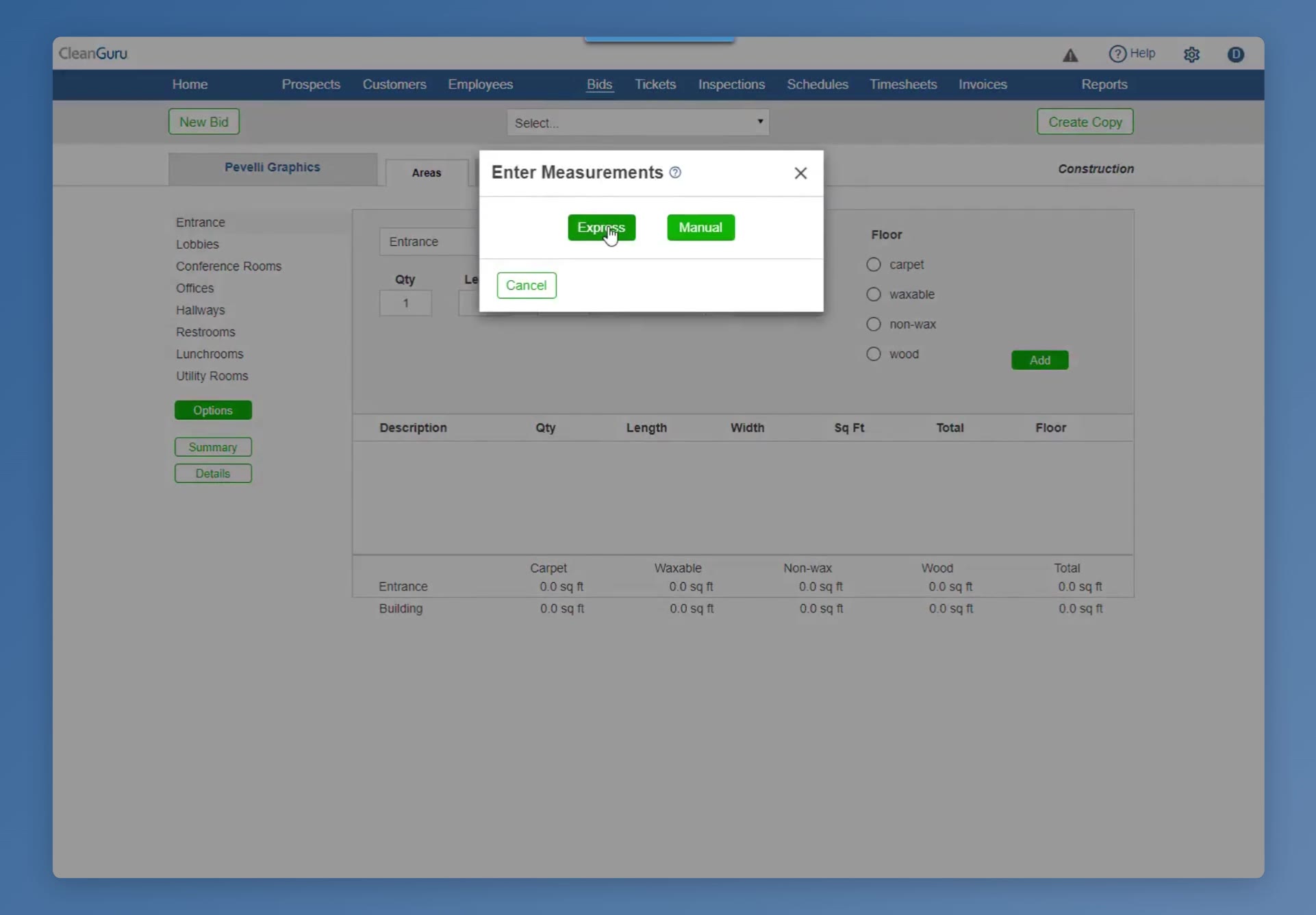Cancel the Enter Measurements dialog
1316x915 pixels.
[526, 286]
